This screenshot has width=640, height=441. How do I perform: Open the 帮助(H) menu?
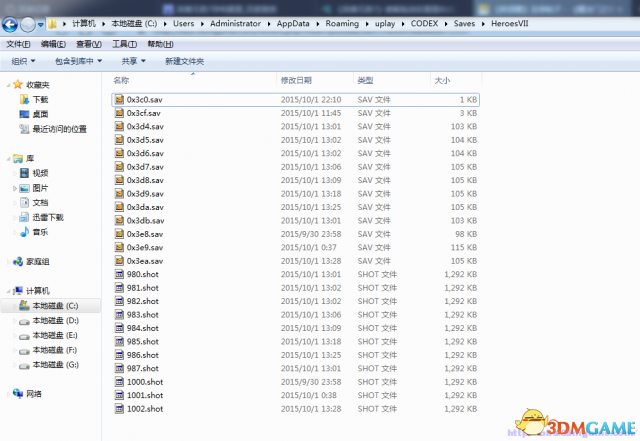[160, 44]
